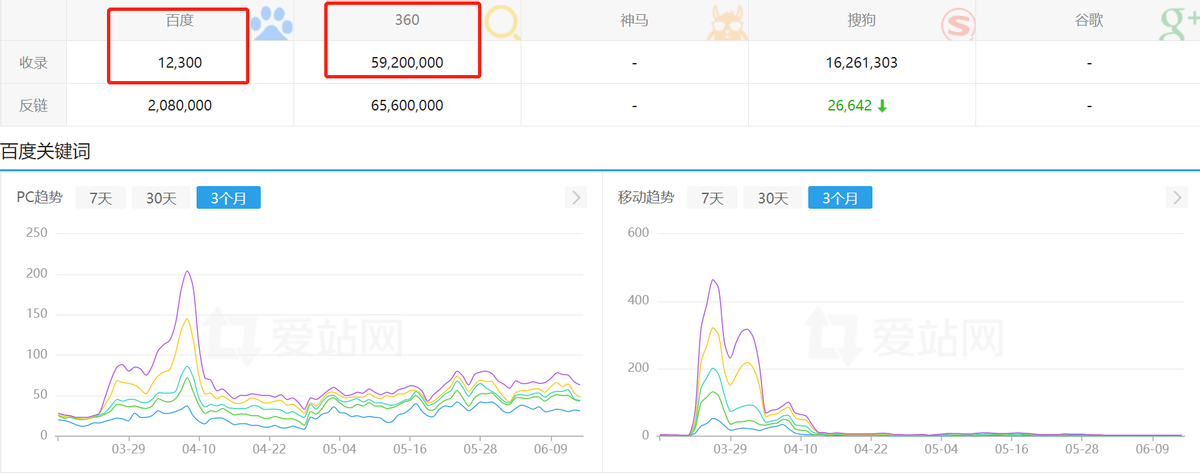Click the 04-10 date label on PC chart

(x=200, y=450)
